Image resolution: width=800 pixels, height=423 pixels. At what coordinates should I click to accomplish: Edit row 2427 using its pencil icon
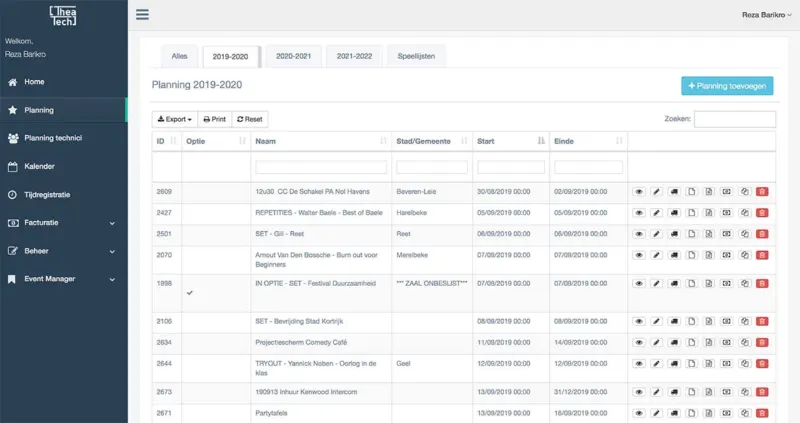point(657,213)
